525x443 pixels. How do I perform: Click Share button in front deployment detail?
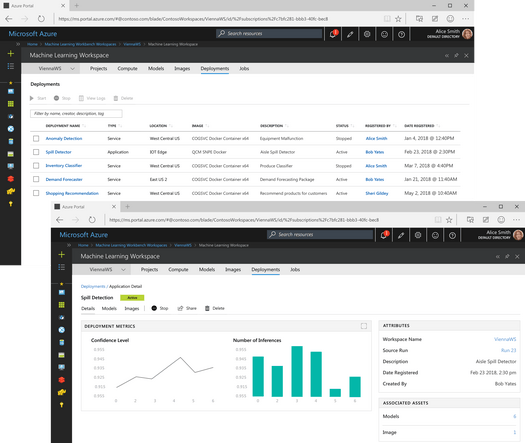(x=187, y=308)
